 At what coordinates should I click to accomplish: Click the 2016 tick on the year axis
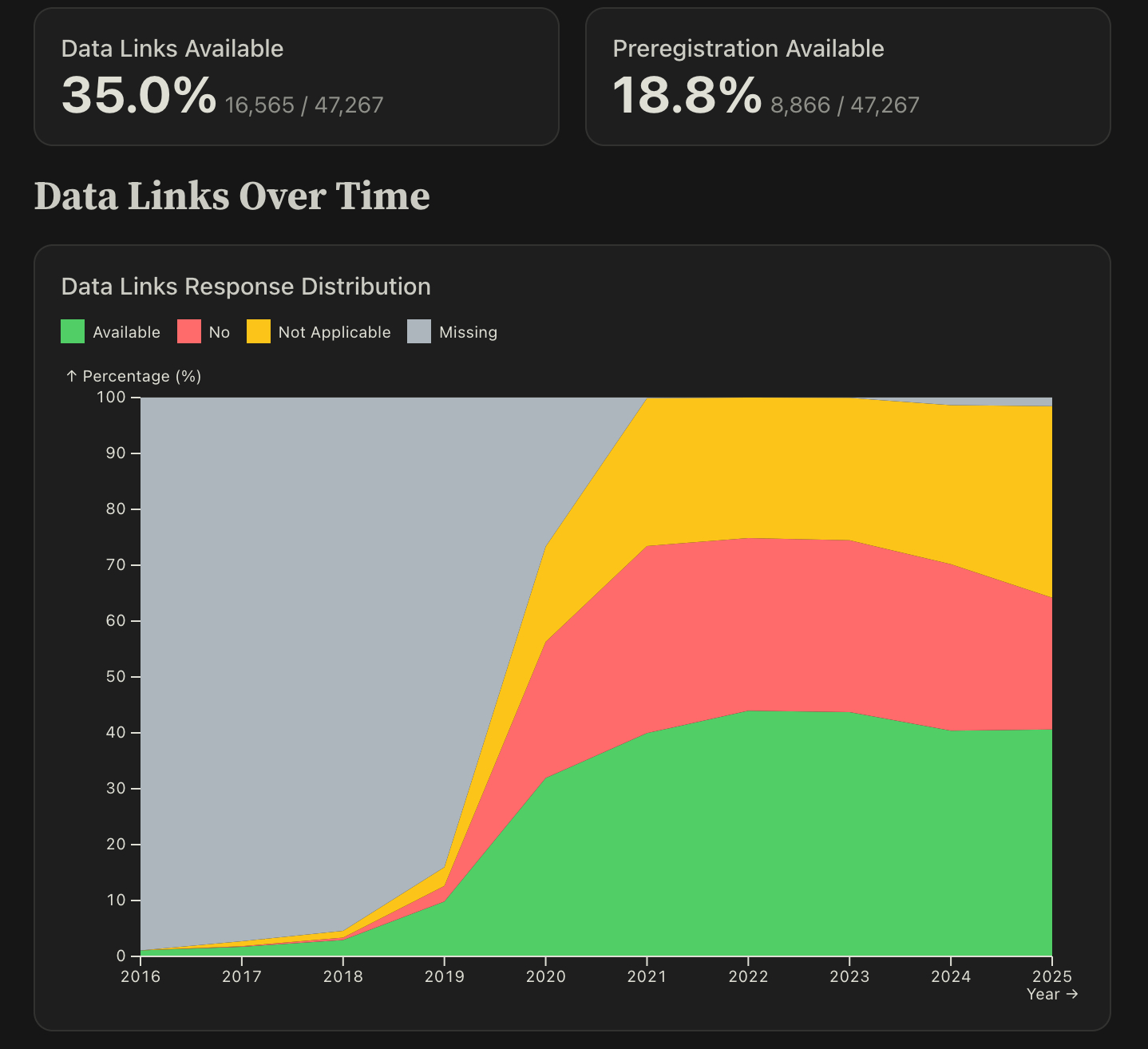[x=141, y=976]
